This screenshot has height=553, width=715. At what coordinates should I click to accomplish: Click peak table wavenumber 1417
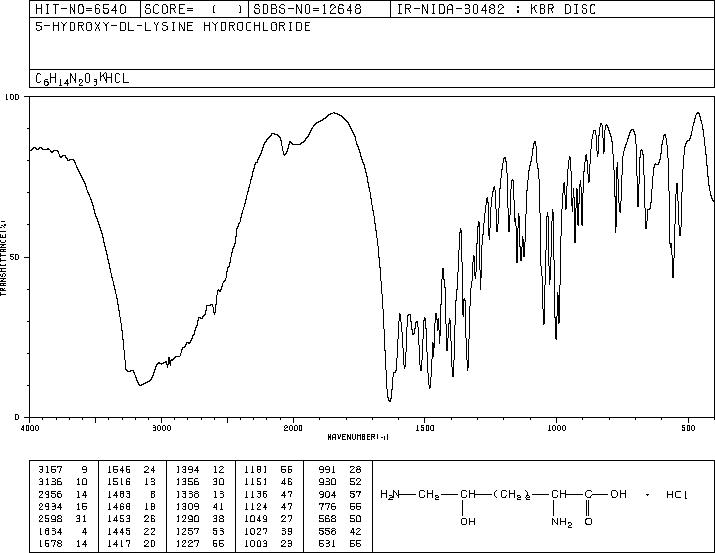tap(119, 543)
